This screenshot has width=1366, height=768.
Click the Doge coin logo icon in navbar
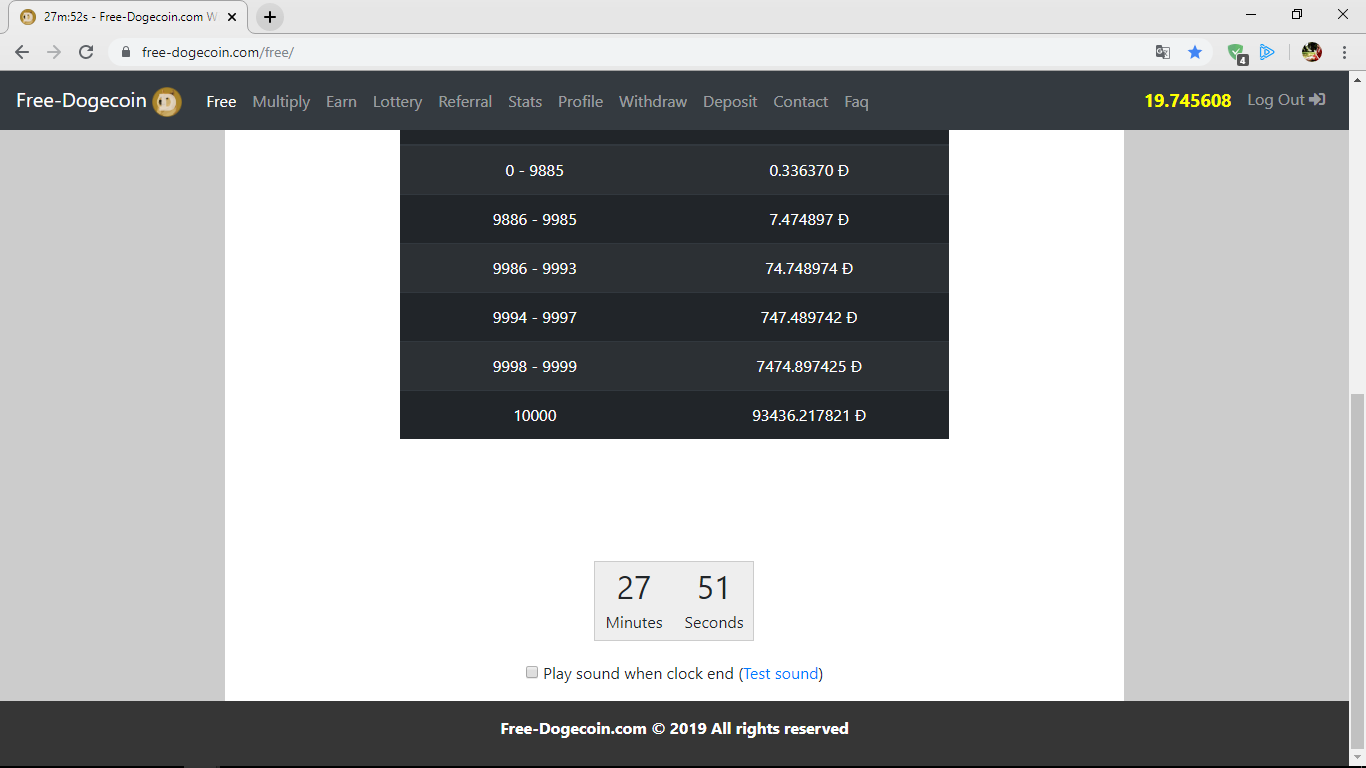pyautogui.click(x=167, y=101)
